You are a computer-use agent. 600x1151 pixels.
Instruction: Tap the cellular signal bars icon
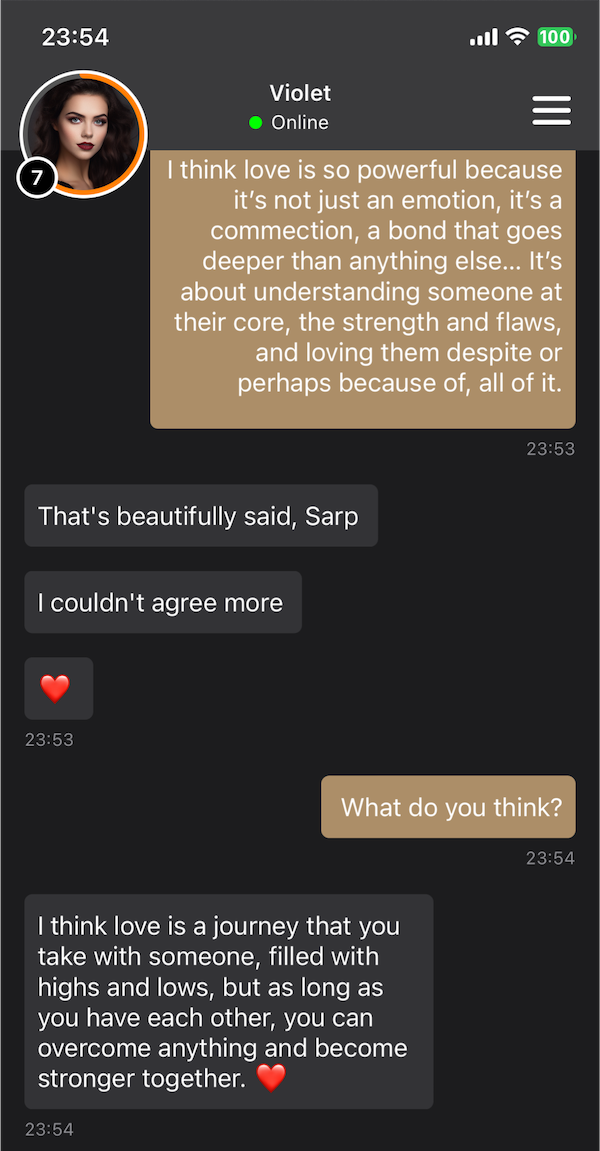tap(482, 36)
